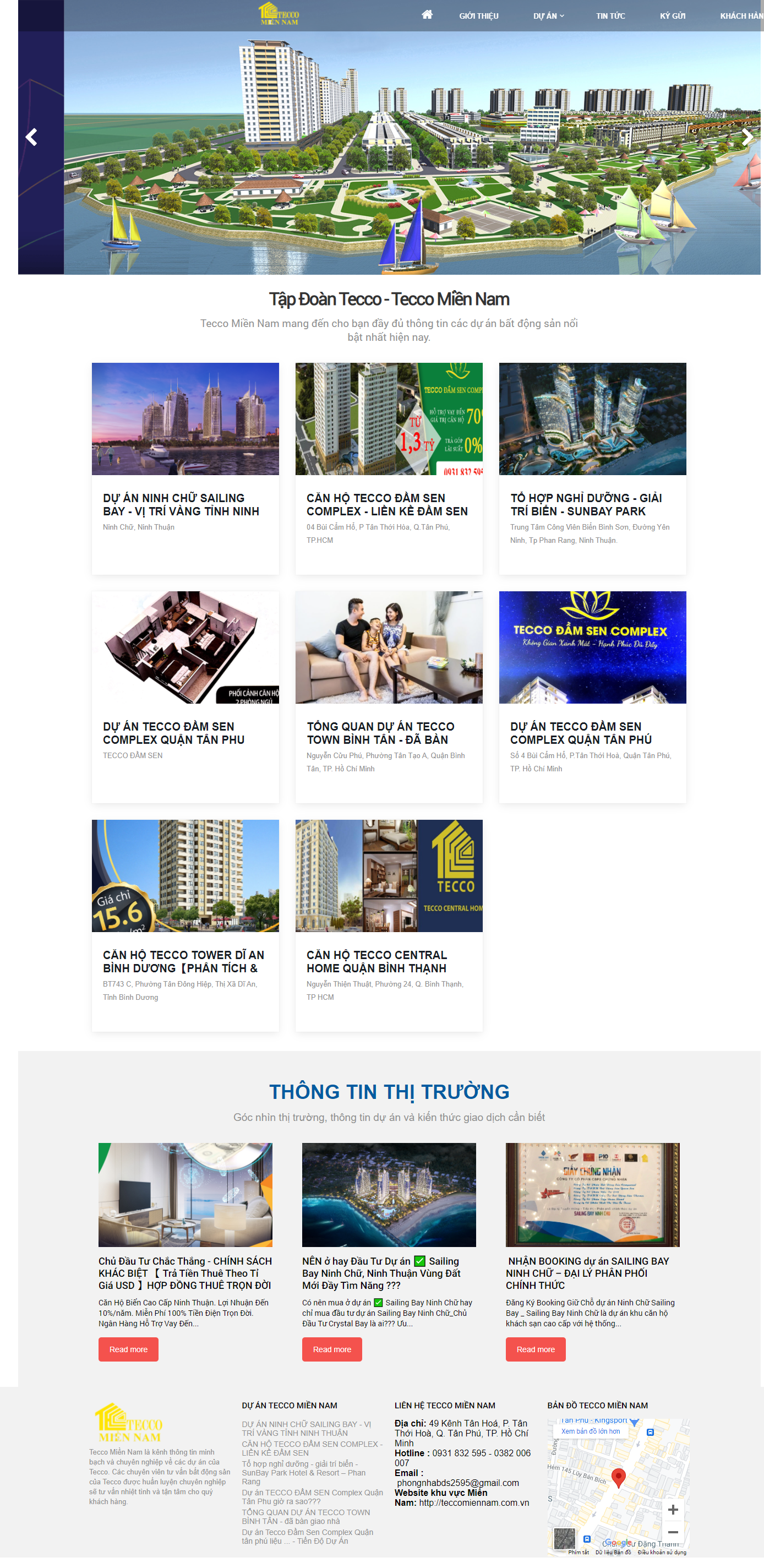This screenshot has height=1568, width=764.
Task: Open the aerial night resort news image
Action: coord(389,1194)
